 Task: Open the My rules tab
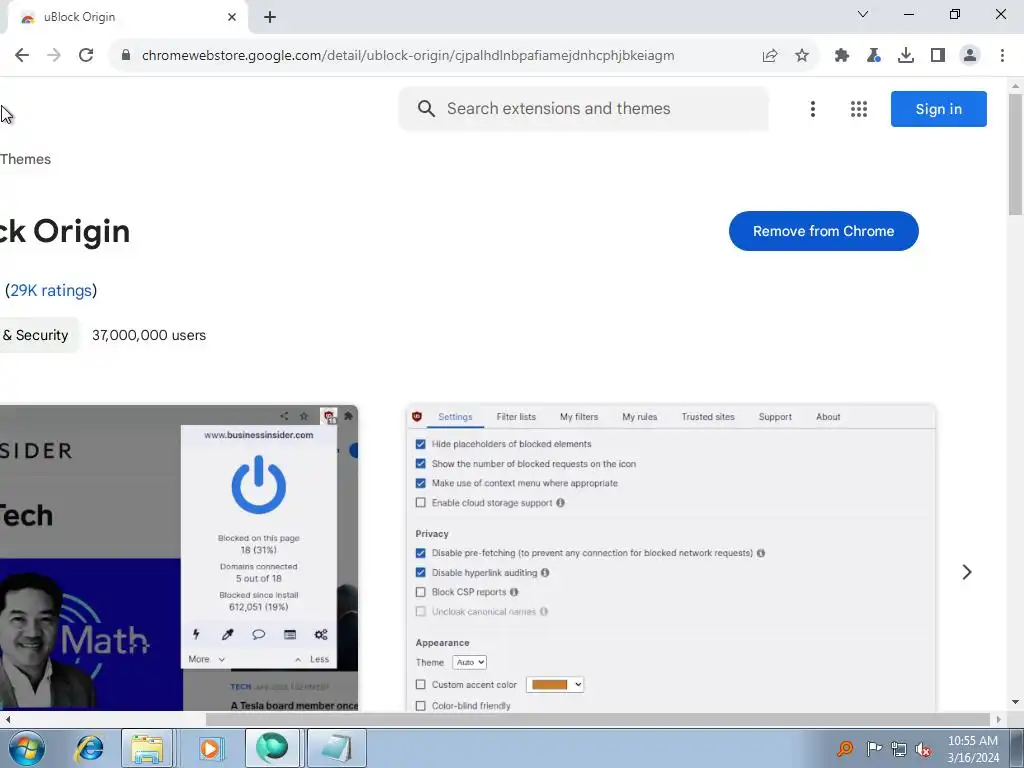639,417
